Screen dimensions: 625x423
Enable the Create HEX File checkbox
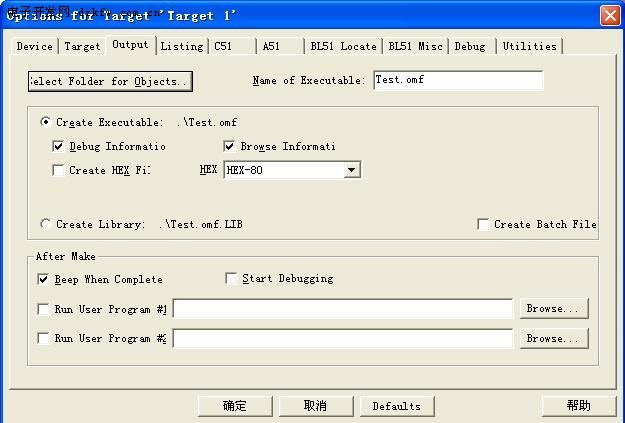(x=58, y=170)
